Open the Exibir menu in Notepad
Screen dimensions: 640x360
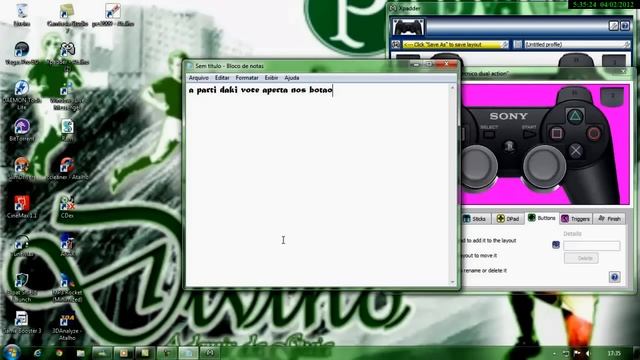[x=271, y=78]
